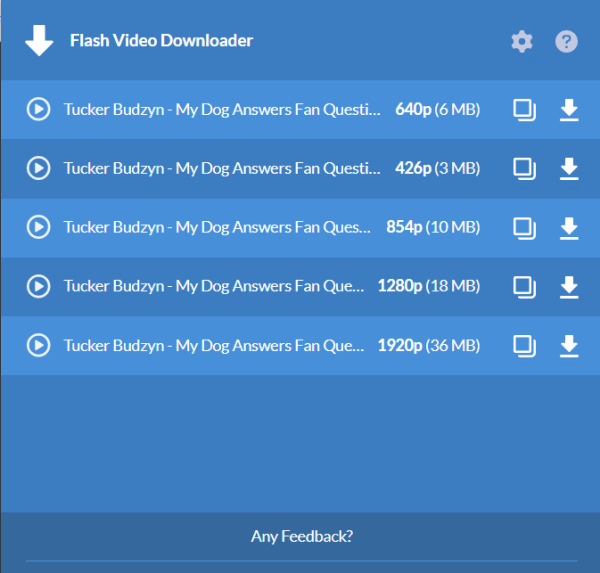Open the help question mark icon

click(566, 41)
